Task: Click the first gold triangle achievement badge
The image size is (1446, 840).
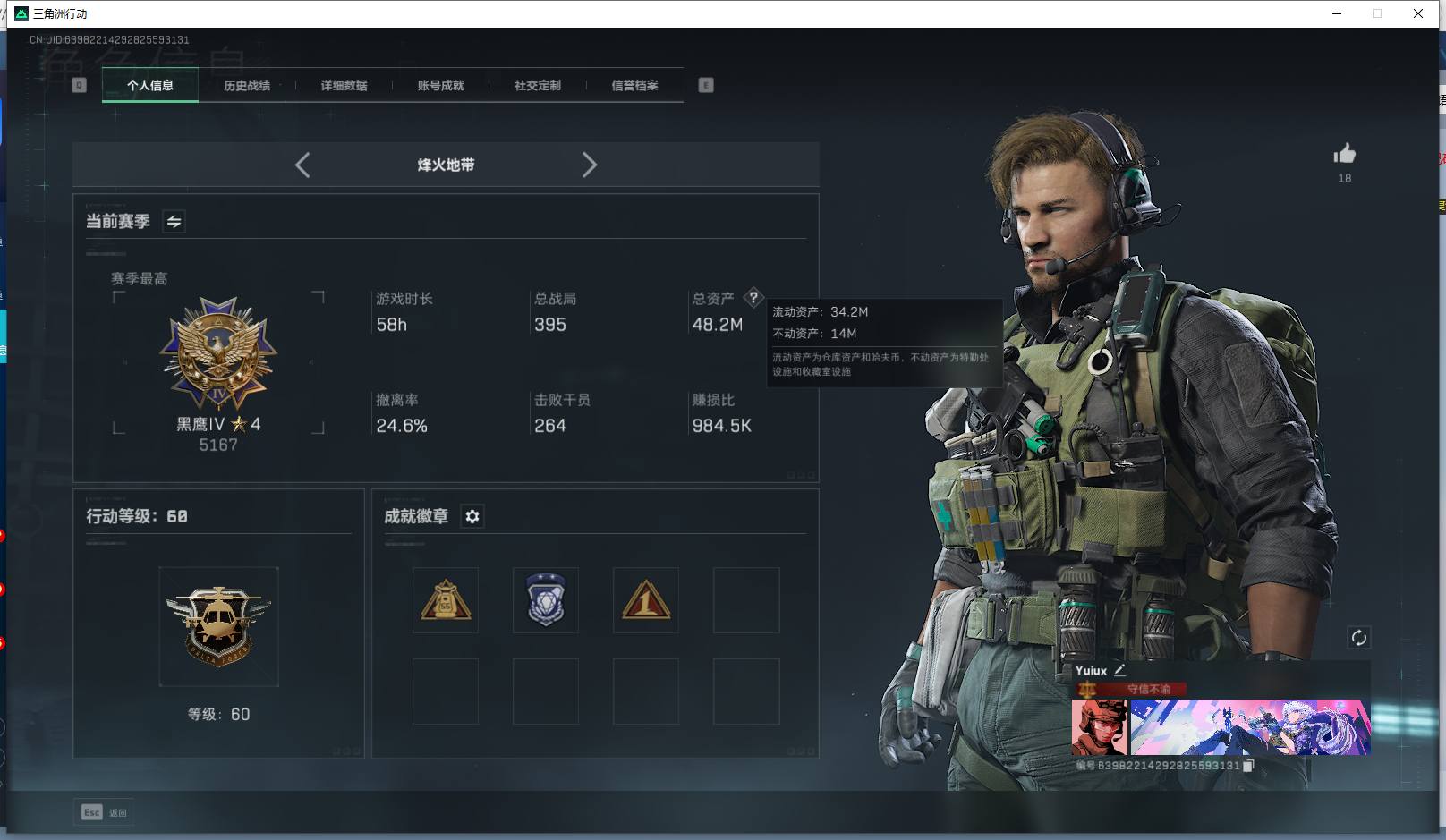Action: [x=446, y=600]
